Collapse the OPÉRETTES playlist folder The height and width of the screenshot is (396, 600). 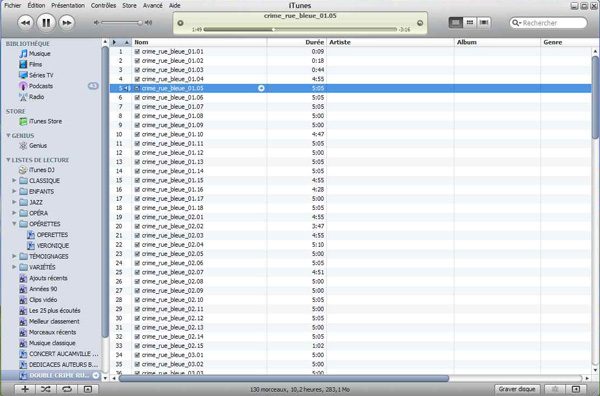click(x=14, y=223)
